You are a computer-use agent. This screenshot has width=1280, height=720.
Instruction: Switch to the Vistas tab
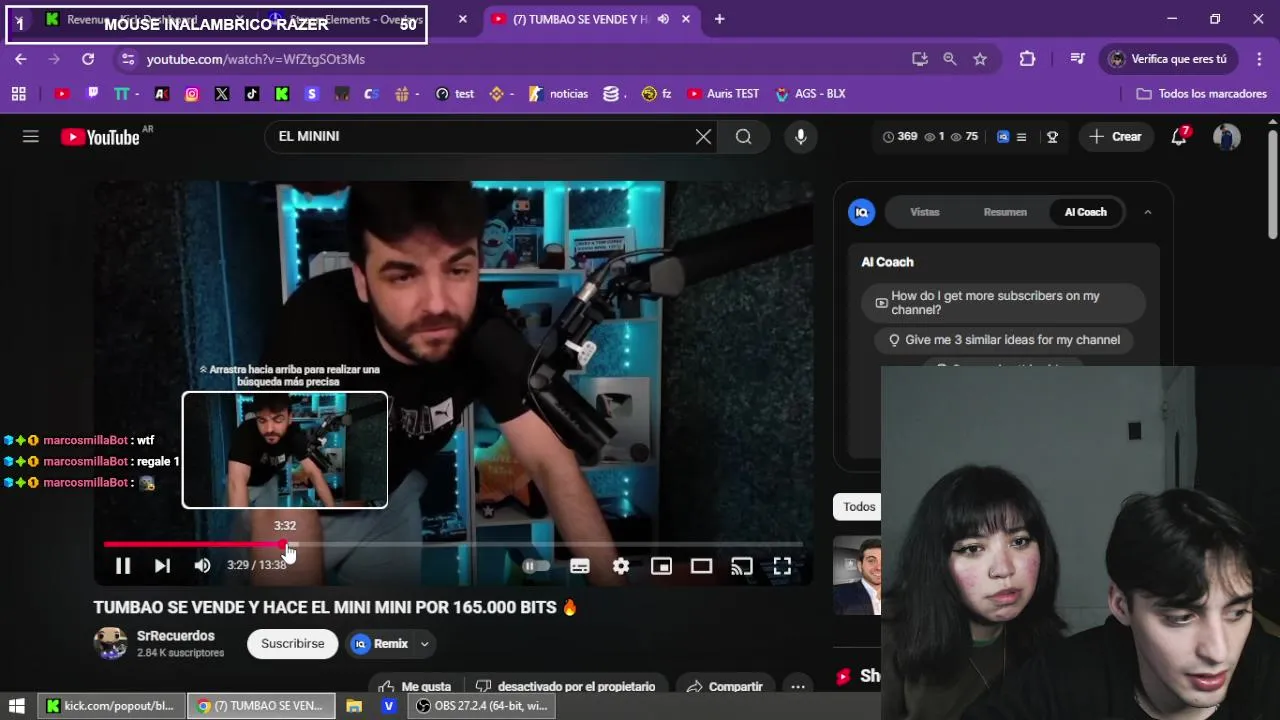click(925, 212)
